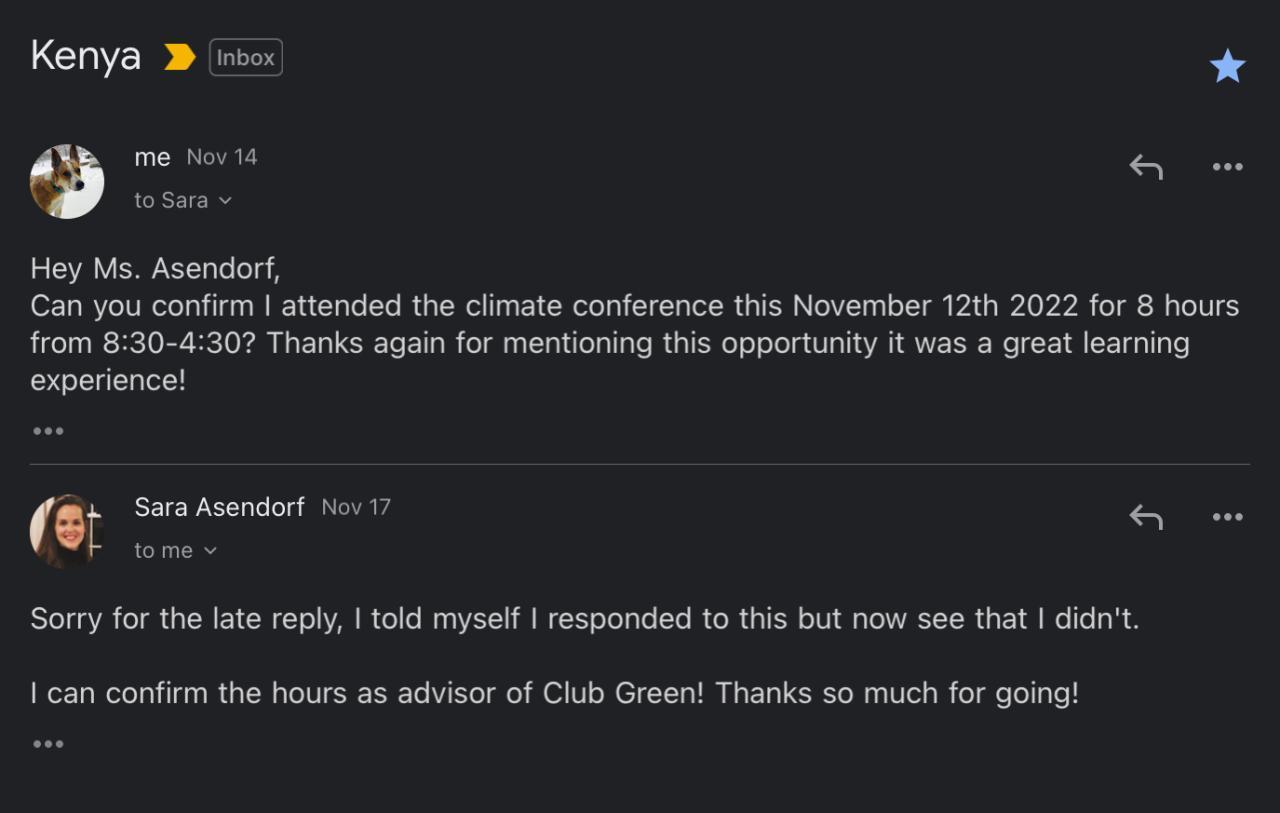1280x813 pixels.
Task: Open more options for Sara's message
Action: click(x=1227, y=517)
